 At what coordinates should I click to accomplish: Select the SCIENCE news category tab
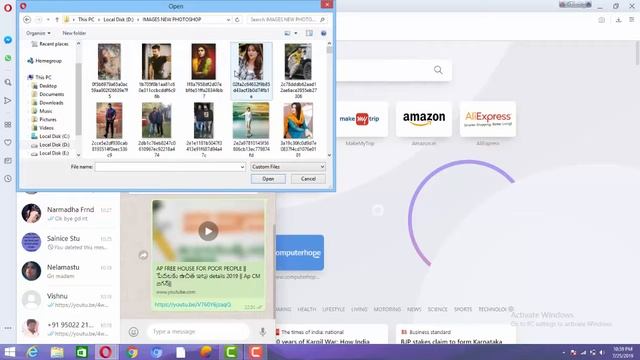438,309
